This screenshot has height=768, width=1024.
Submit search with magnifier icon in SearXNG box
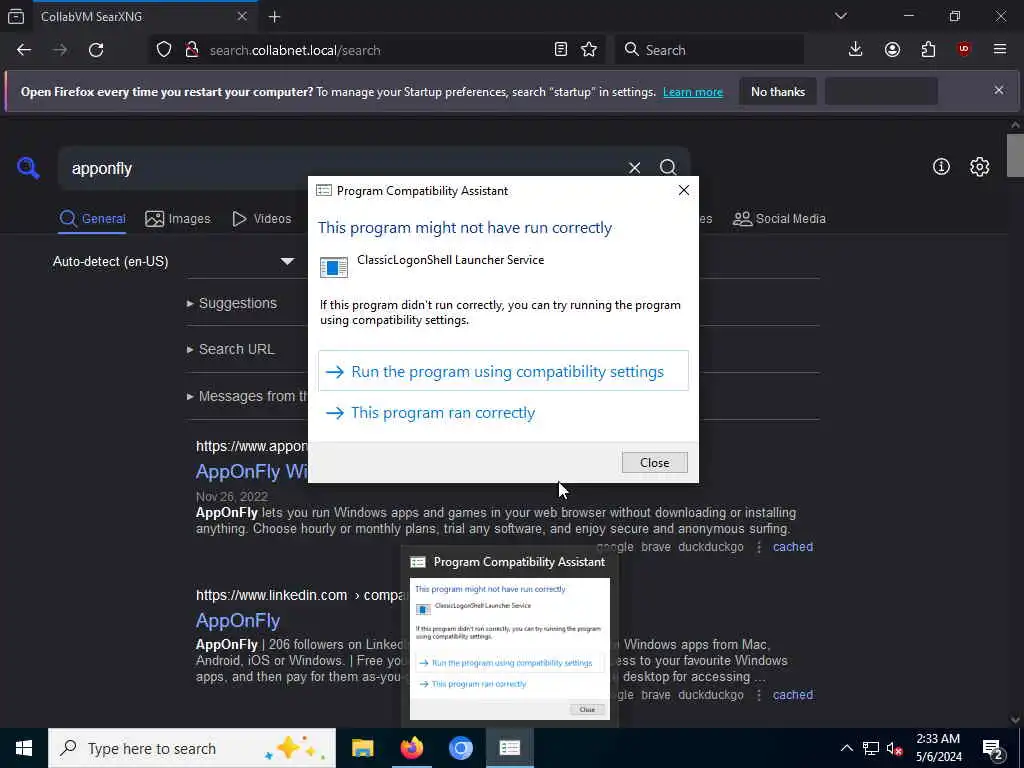(668, 168)
